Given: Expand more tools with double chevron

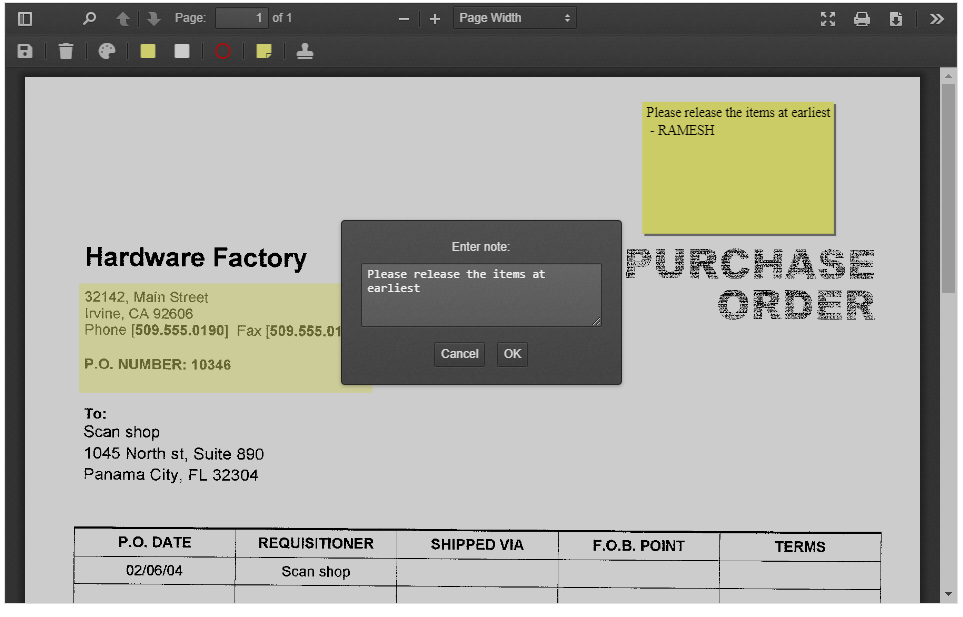Looking at the screenshot, I should (936, 18).
